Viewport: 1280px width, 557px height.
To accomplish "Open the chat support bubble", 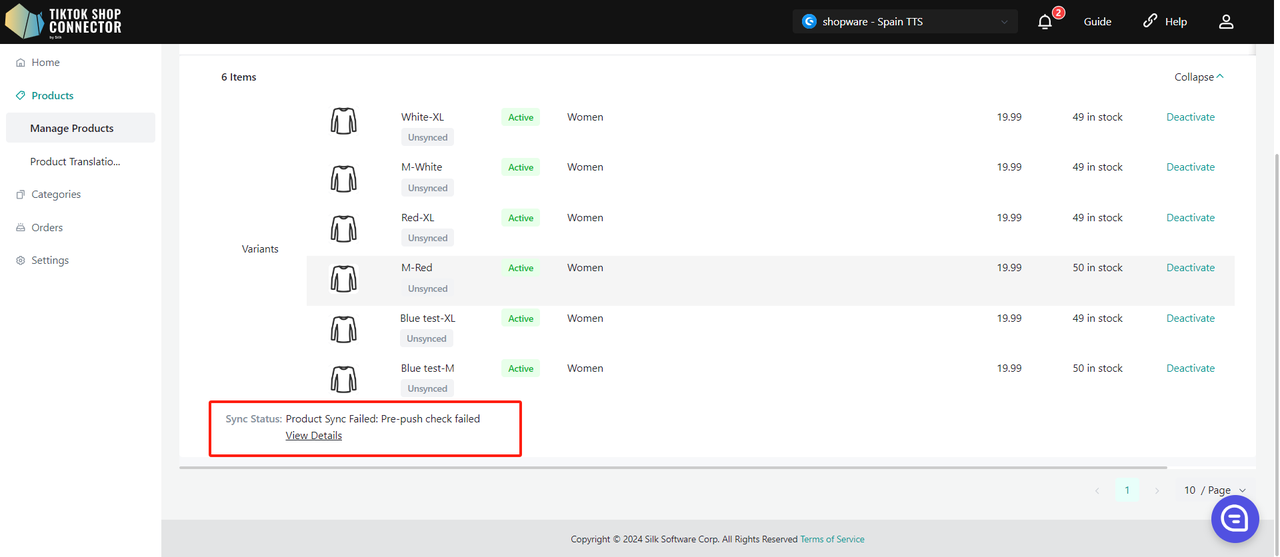I will coord(1234,518).
